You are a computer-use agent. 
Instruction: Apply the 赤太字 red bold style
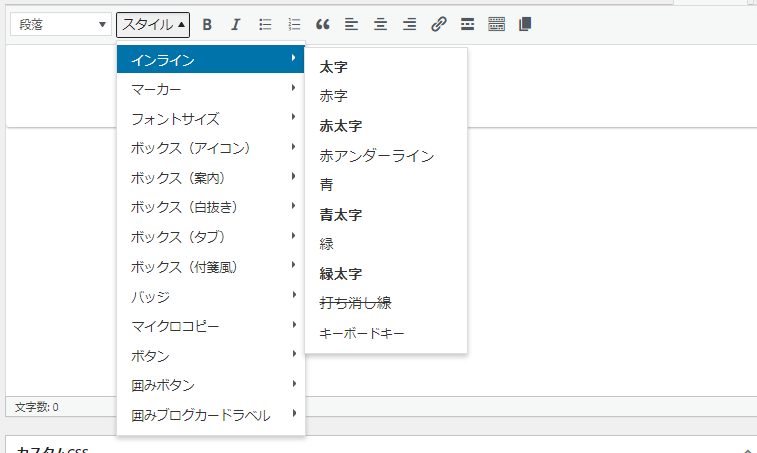(386, 126)
